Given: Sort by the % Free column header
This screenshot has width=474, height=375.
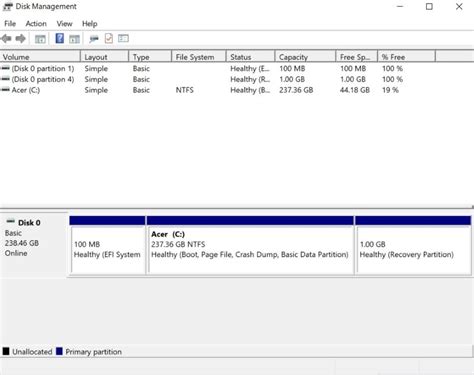Looking at the screenshot, I should tap(407, 57).
